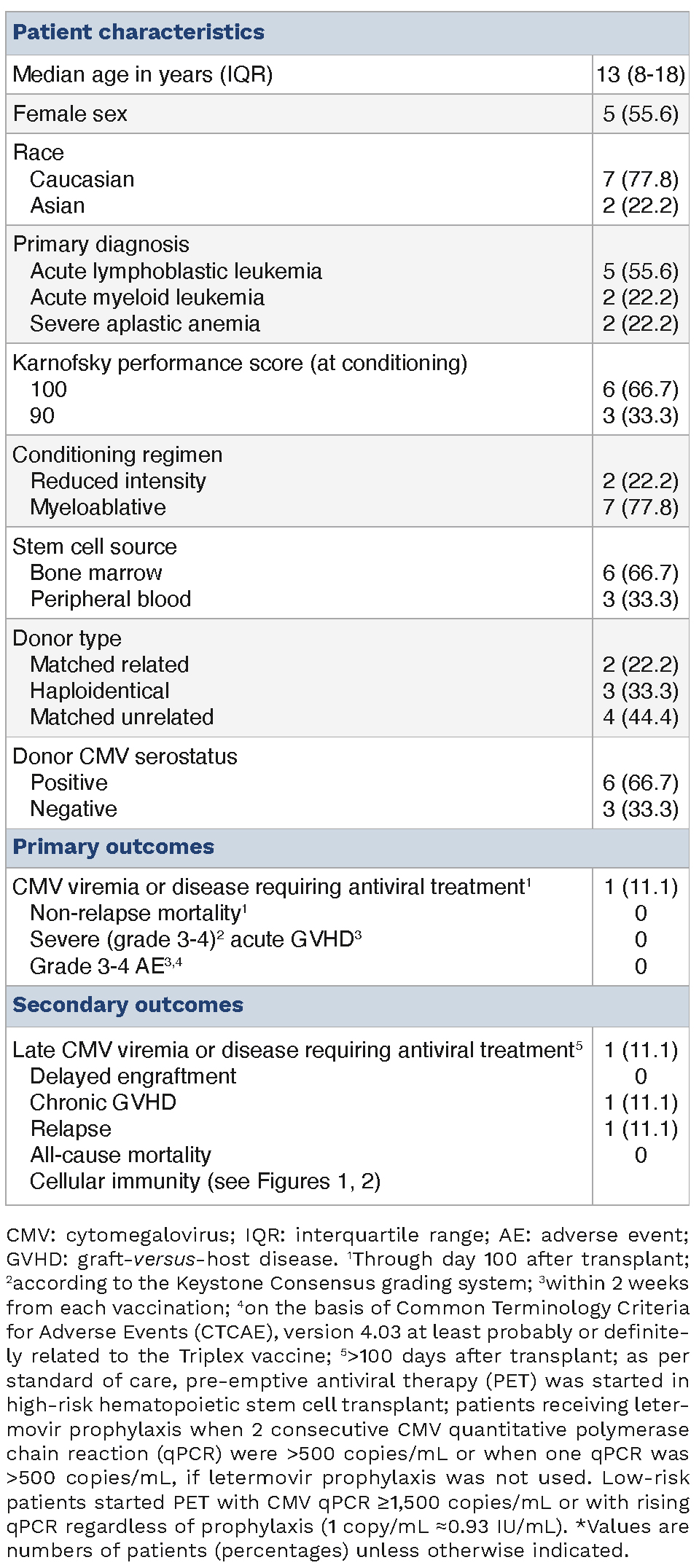
Task: Click the "Patient characteristics" table header
Action: pos(138,33)
